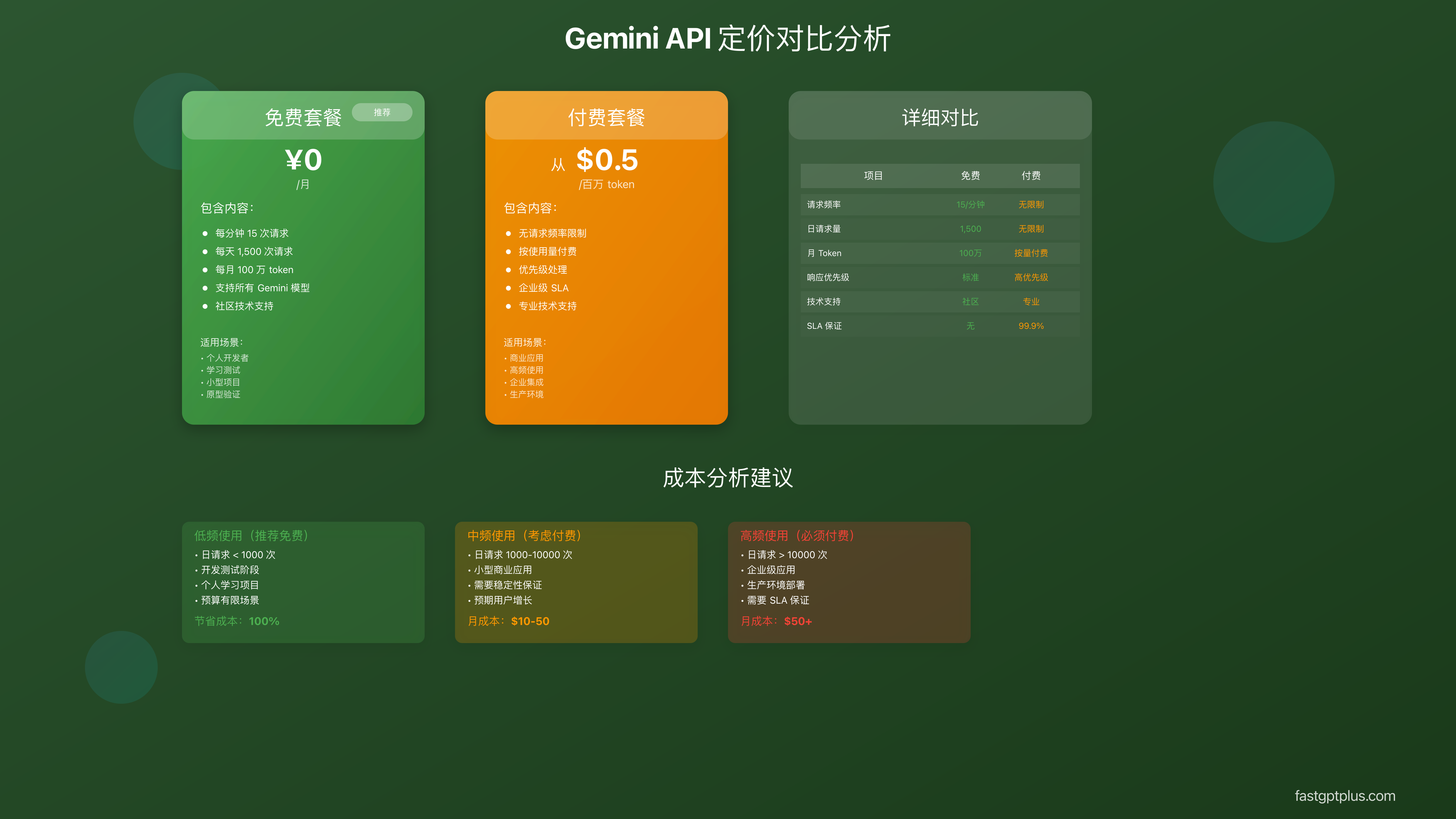1456x819 pixels.
Task: Click 学习测试 scenario item
Action: [223, 370]
